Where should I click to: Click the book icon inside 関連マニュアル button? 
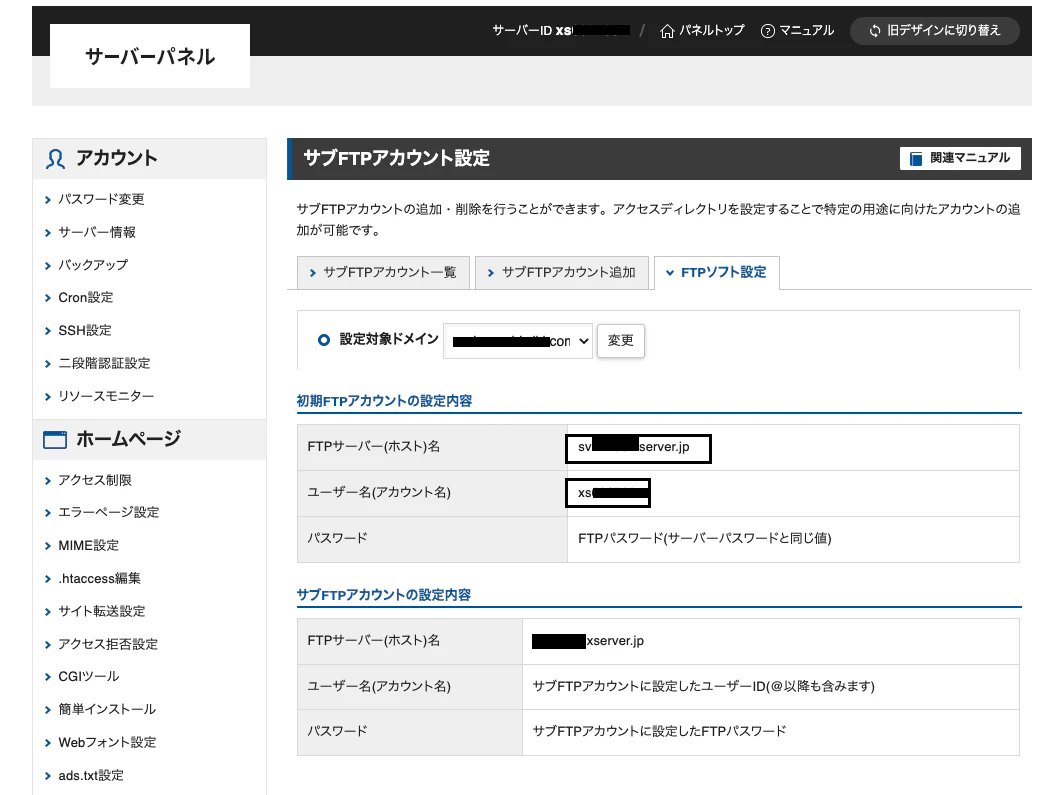[915, 158]
